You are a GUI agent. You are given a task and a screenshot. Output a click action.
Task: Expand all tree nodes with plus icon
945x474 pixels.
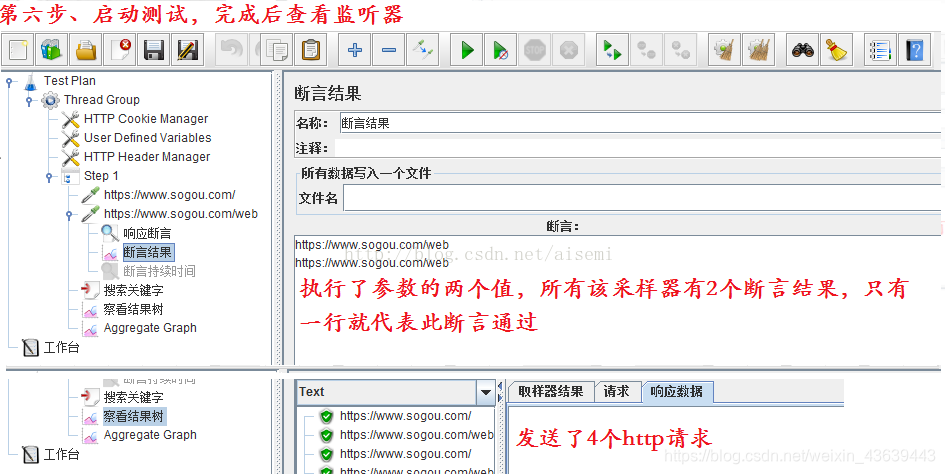click(x=354, y=50)
